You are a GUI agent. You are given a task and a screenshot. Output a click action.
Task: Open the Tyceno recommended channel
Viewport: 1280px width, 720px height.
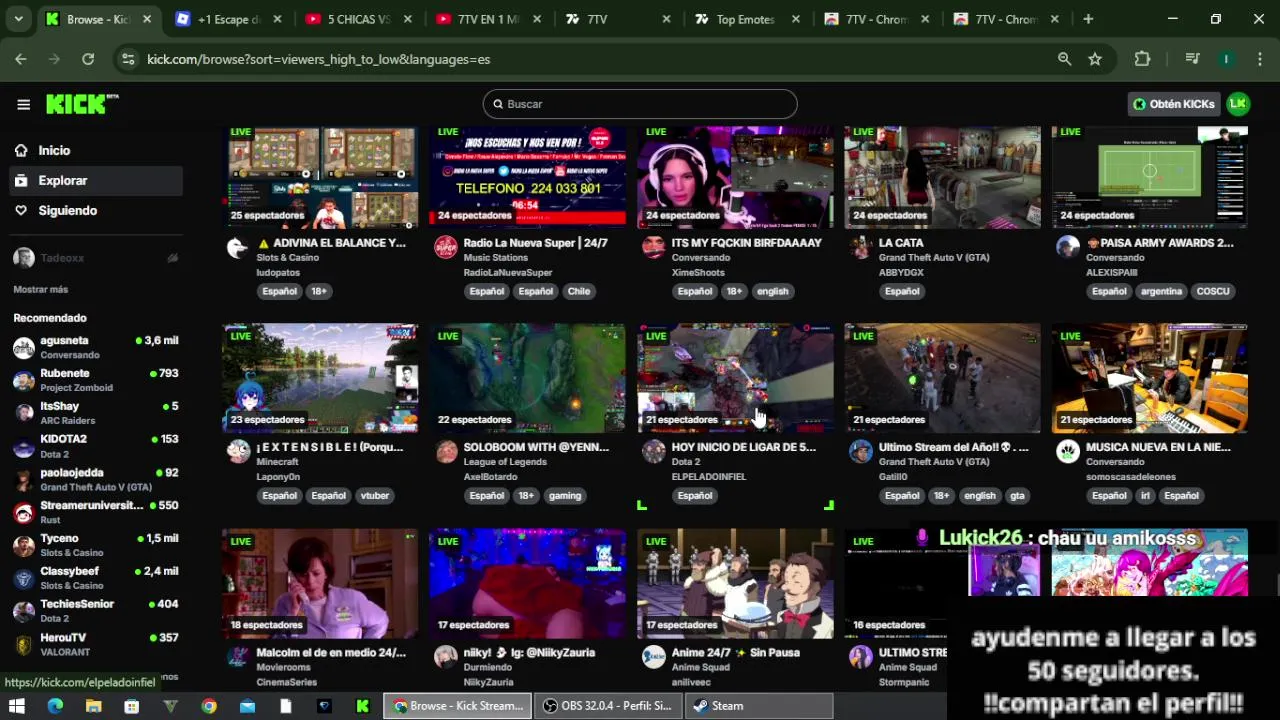pyautogui.click(x=95, y=545)
